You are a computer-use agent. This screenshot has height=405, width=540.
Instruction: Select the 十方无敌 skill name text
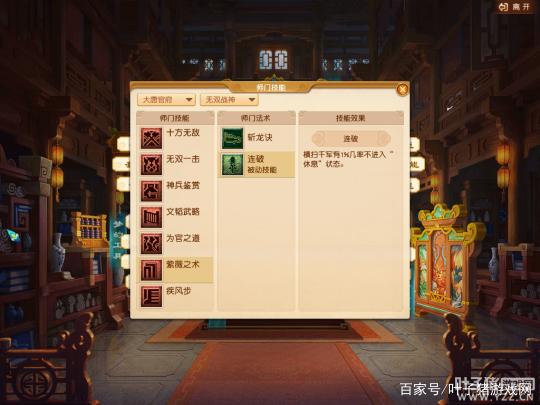[183, 133]
